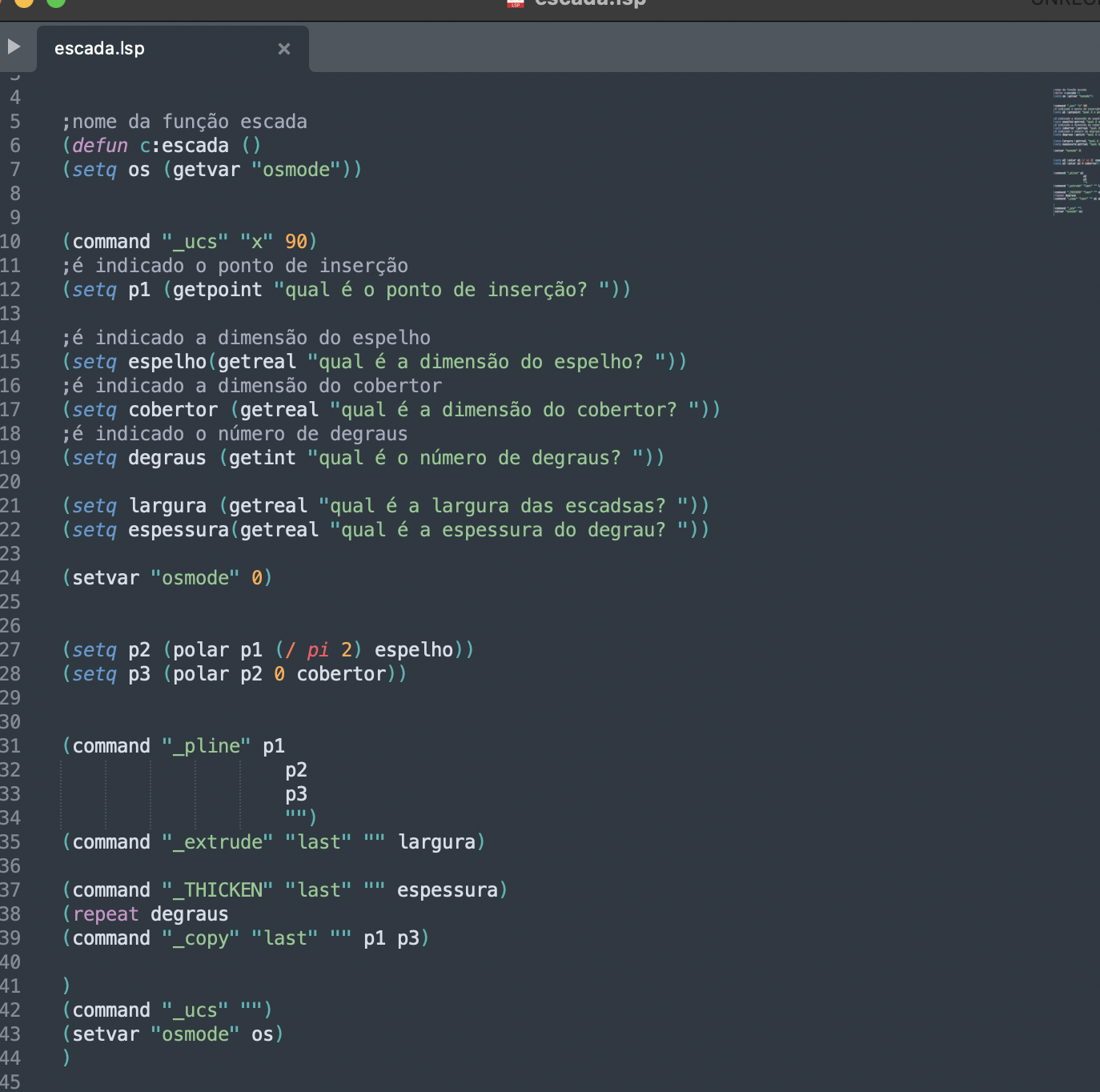Click the green zoom window button
The image size is (1100, 1092).
pos(55,2)
